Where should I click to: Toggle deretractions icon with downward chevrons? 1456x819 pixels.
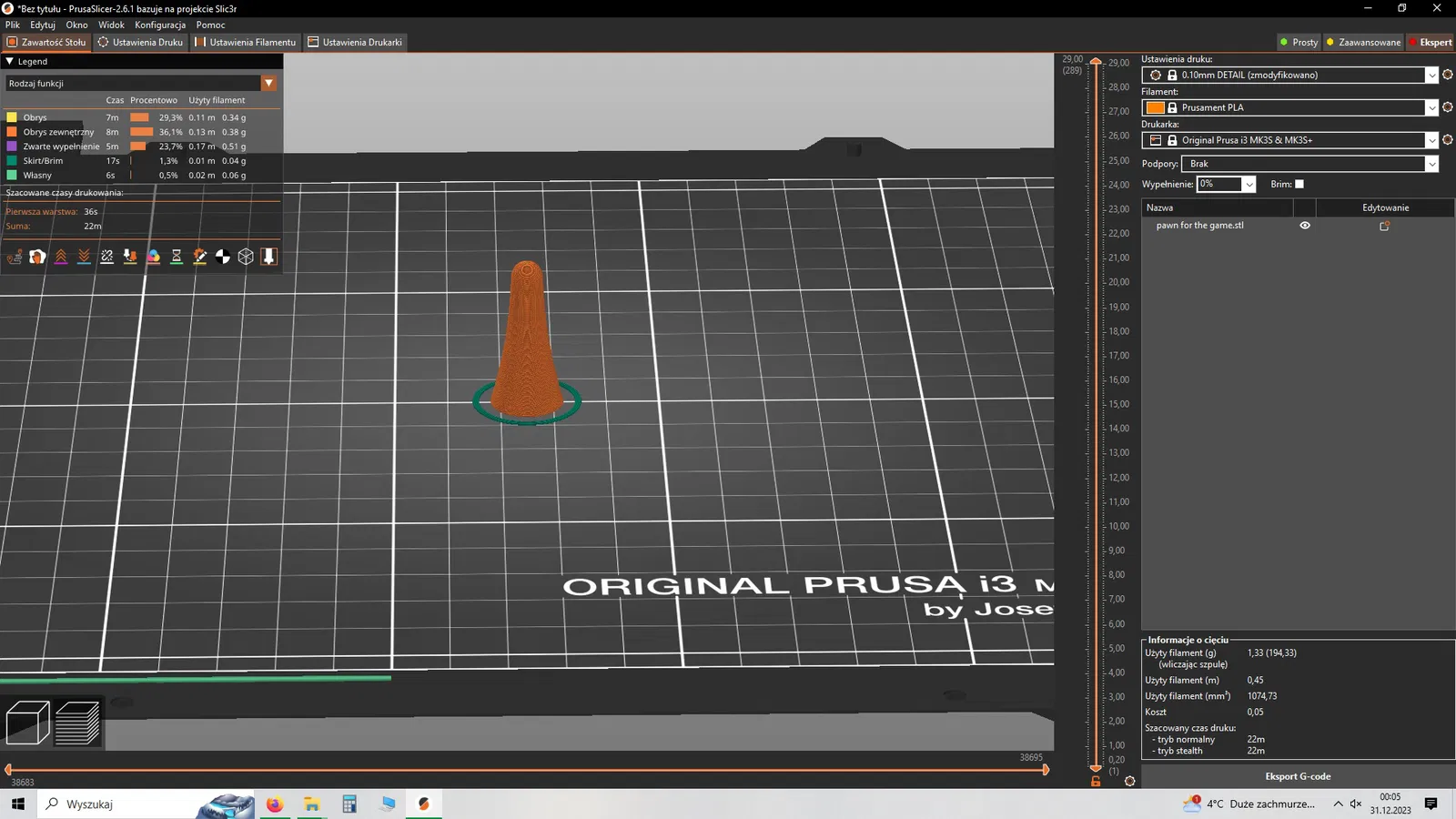click(84, 257)
